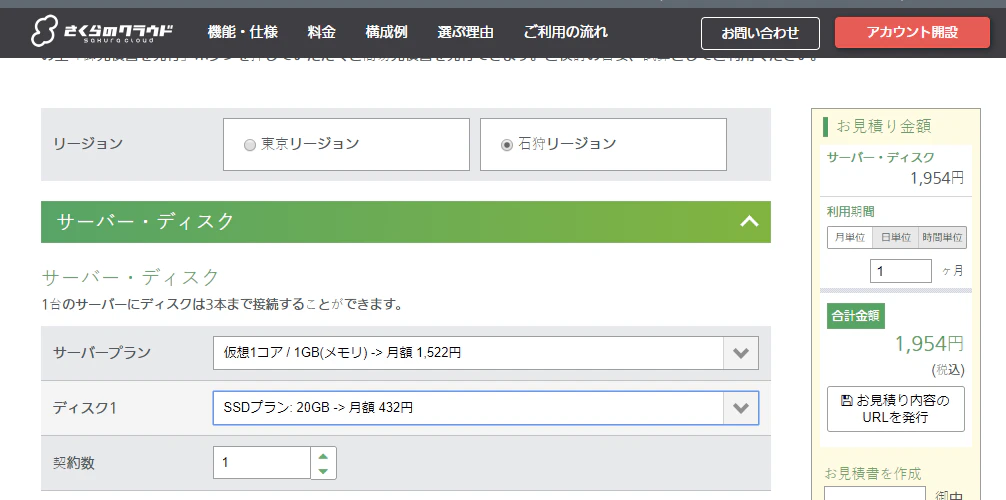Click お見積り内容のURLを発行 button
The image size is (1006, 500).
(x=896, y=409)
